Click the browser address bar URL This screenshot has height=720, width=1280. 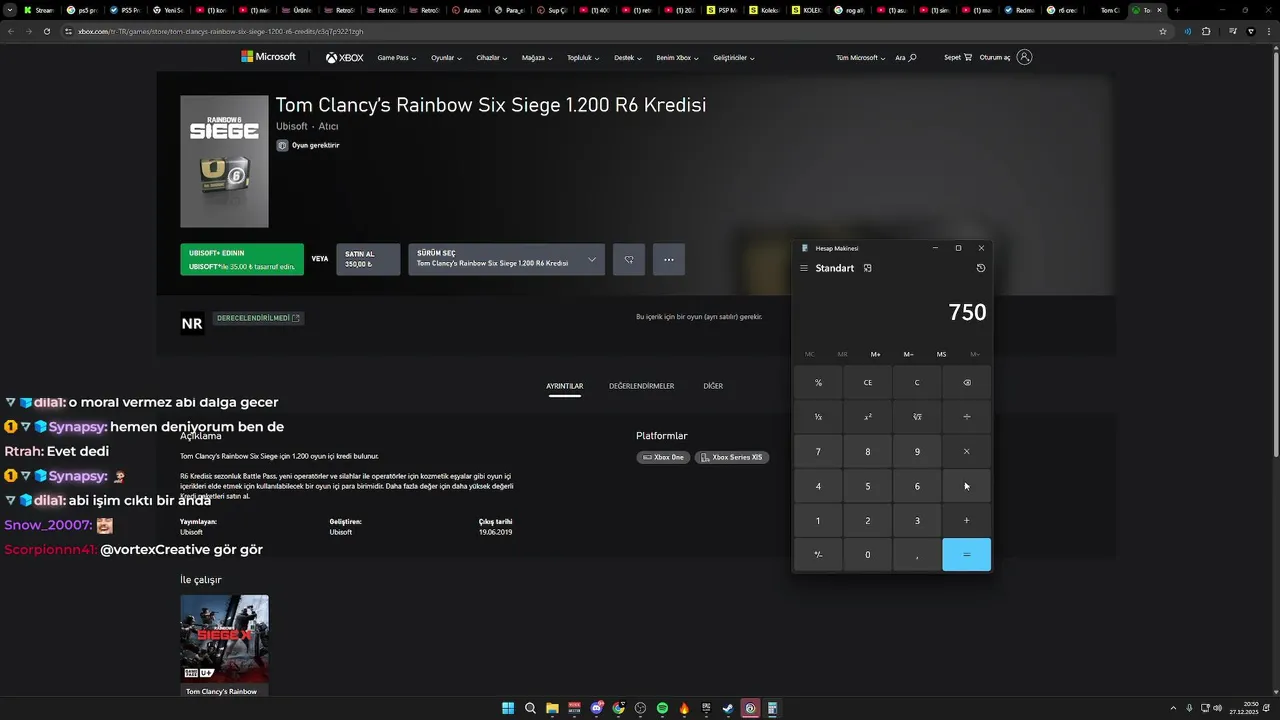[x=221, y=31]
